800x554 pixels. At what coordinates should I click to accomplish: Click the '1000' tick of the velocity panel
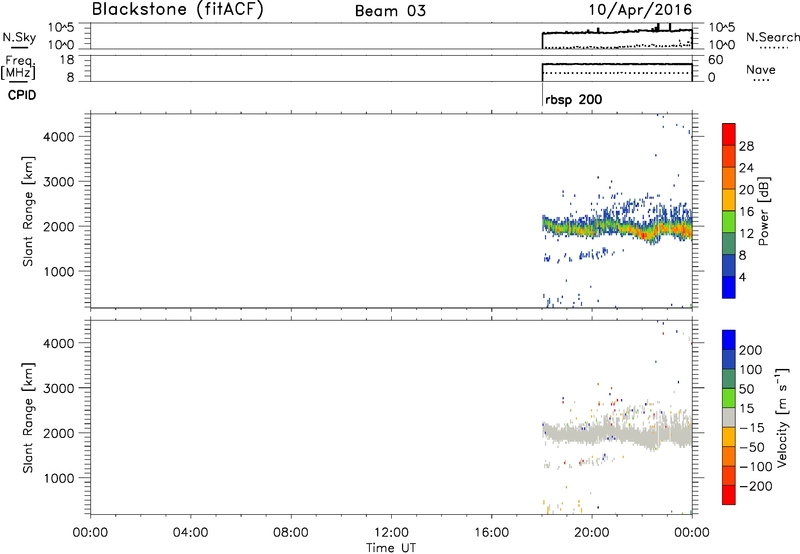pos(59,478)
